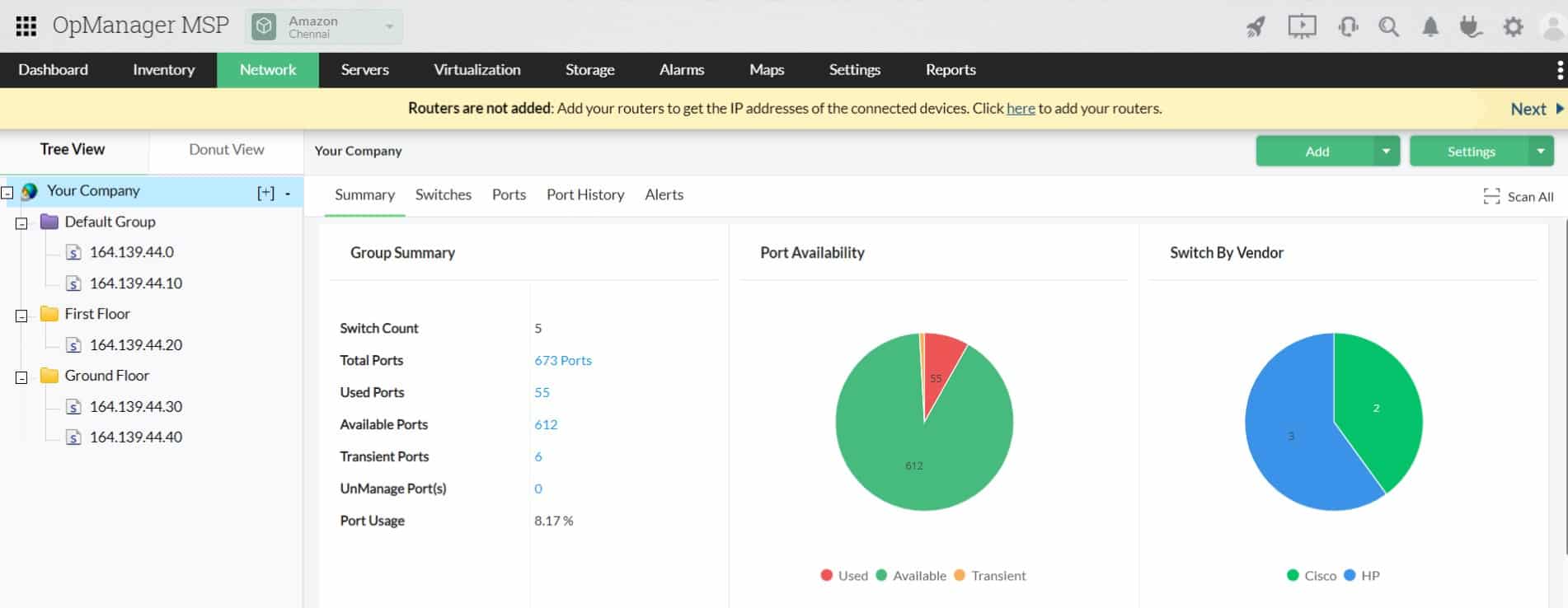Click the headset support icon
The height and width of the screenshot is (608, 1568).
coord(1348,27)
